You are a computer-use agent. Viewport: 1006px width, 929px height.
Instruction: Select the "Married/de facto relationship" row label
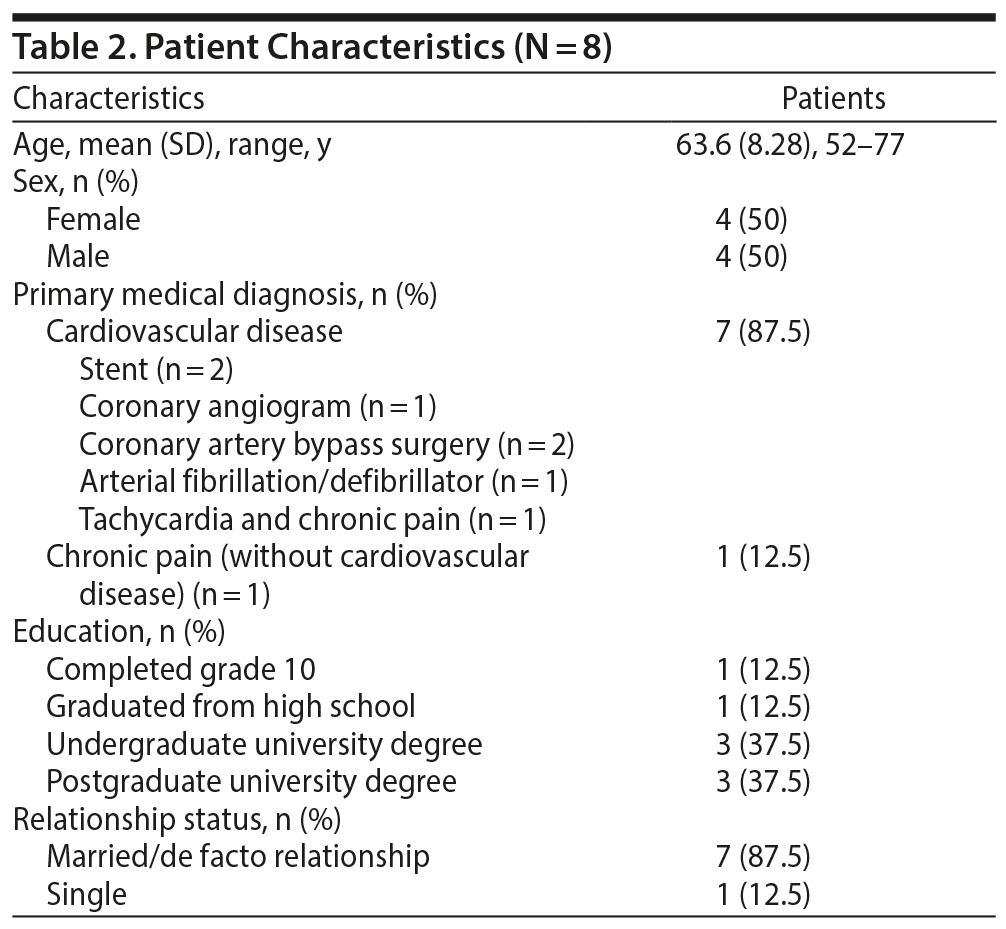(x=238, y=856)
